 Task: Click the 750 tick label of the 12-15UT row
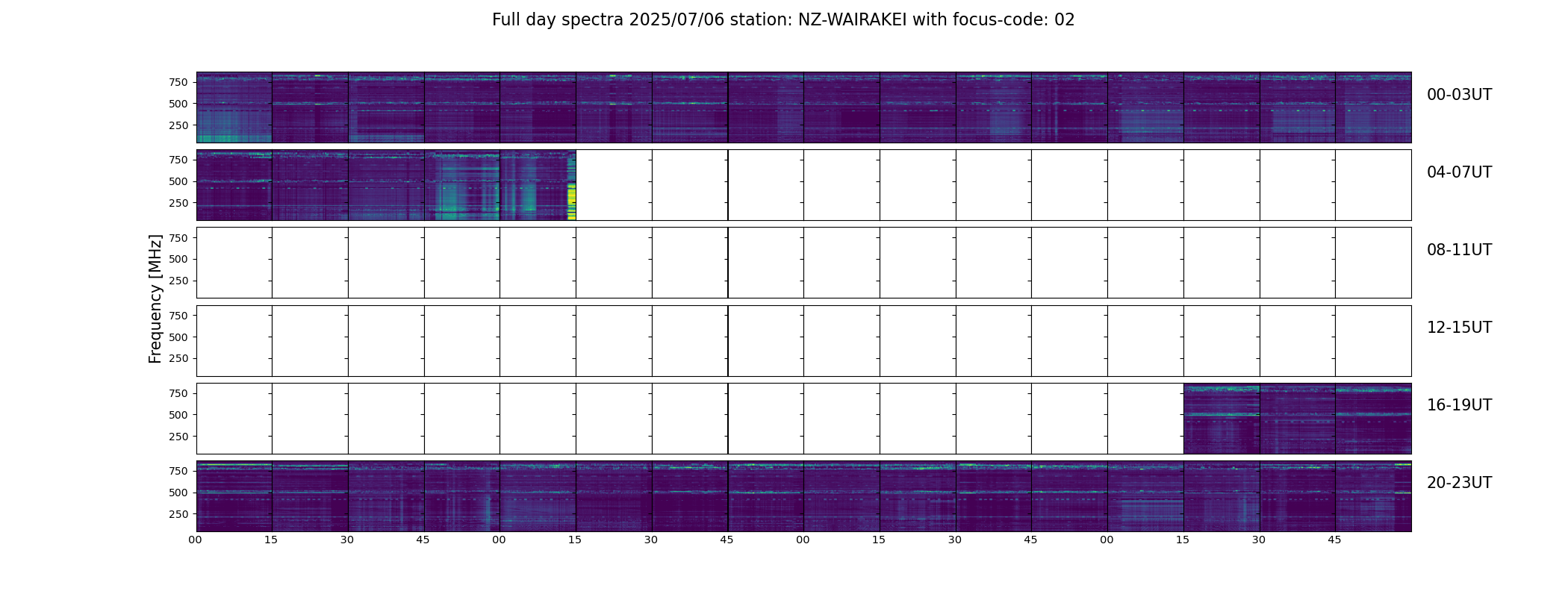pyautogui.click(x=178, y=316)
